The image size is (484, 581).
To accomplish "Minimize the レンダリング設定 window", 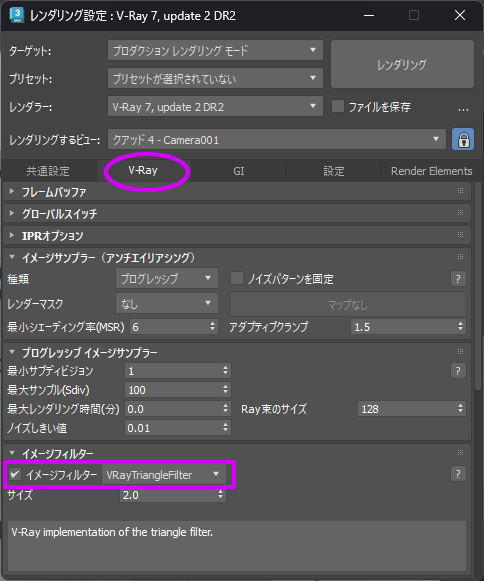I will click(368, 15).
